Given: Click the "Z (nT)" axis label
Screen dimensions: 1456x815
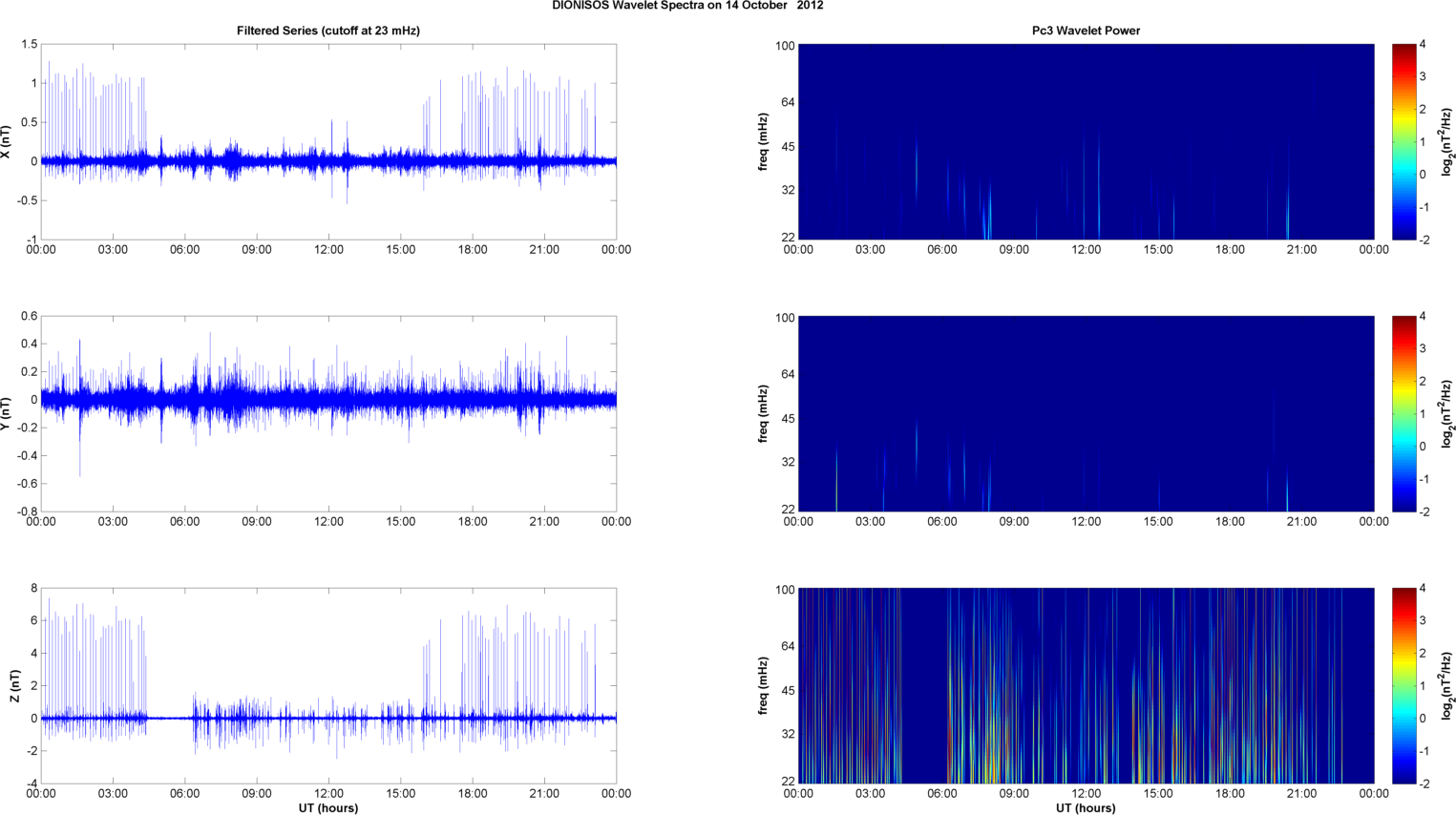Looking at the screenshot, I should click(14, 686).
